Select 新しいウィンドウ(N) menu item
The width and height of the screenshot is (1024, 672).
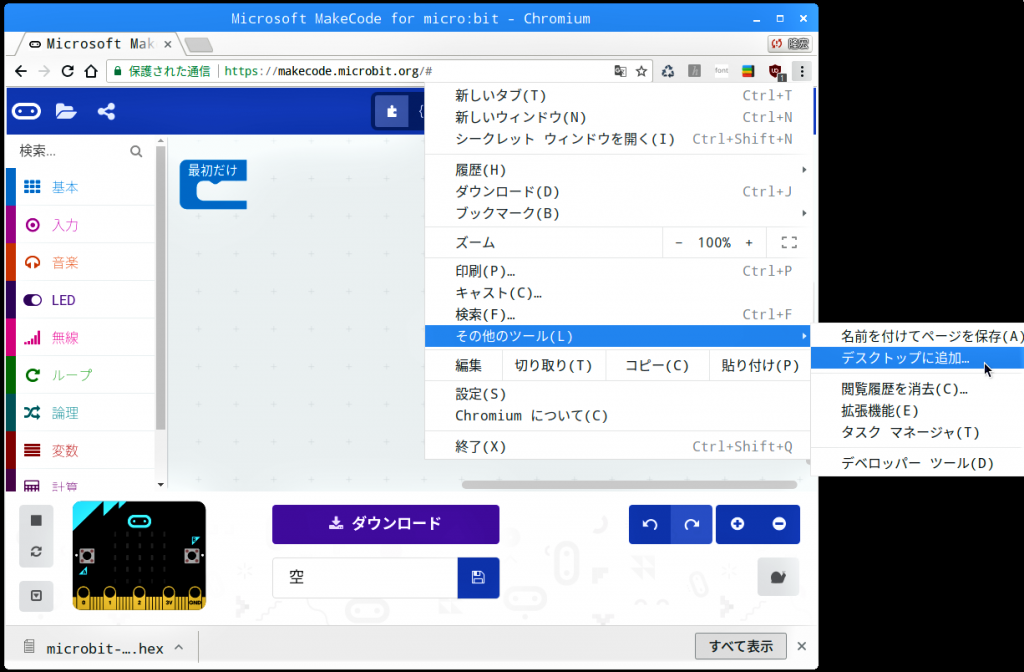click(x=617, y=118)
